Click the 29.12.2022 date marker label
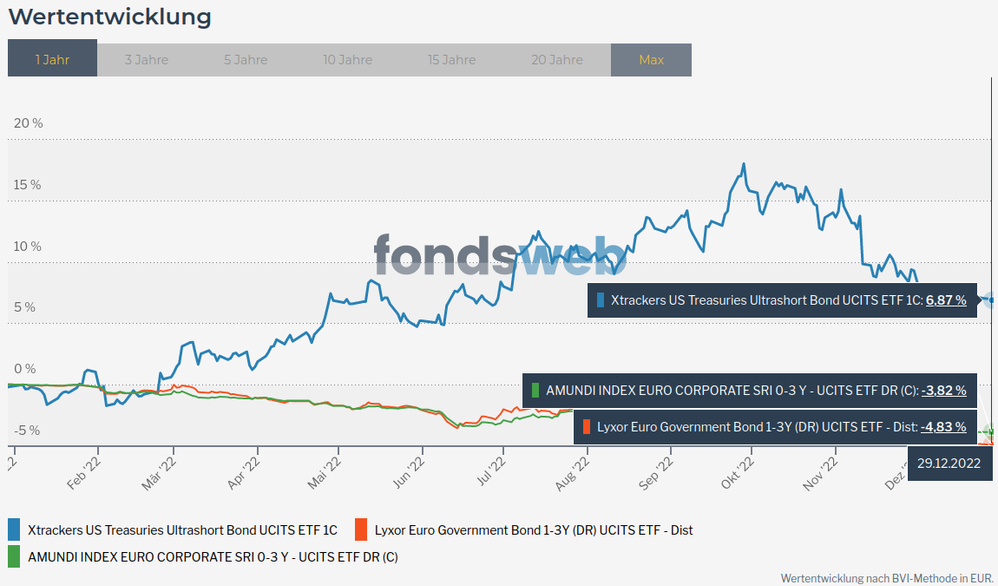This screenshot has height=586, width=998. (x=948, y=464)
